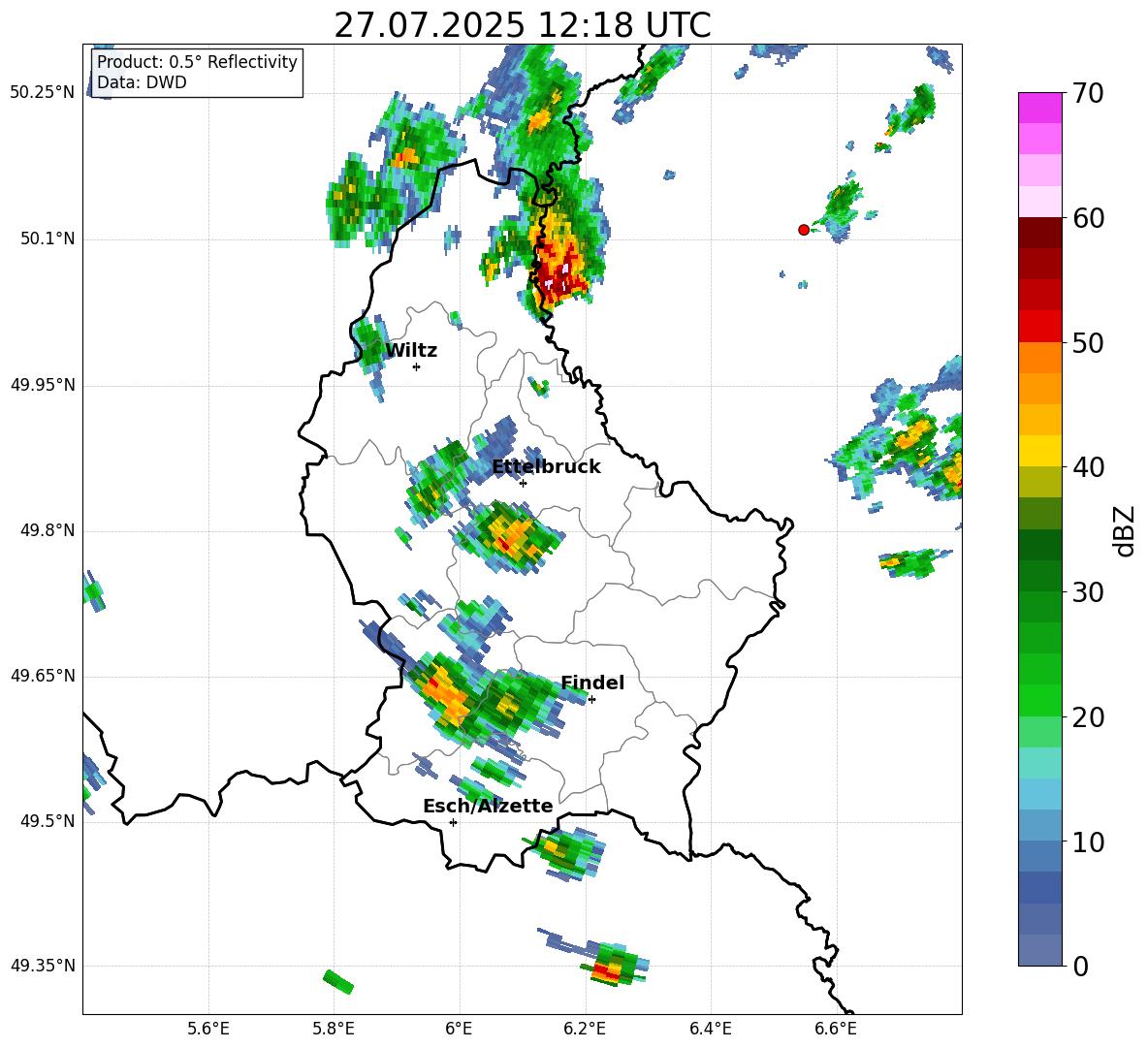Click the Ettelbruck station cross marker
Screen dimensions: 1148x1048
(x=523, y=483)
